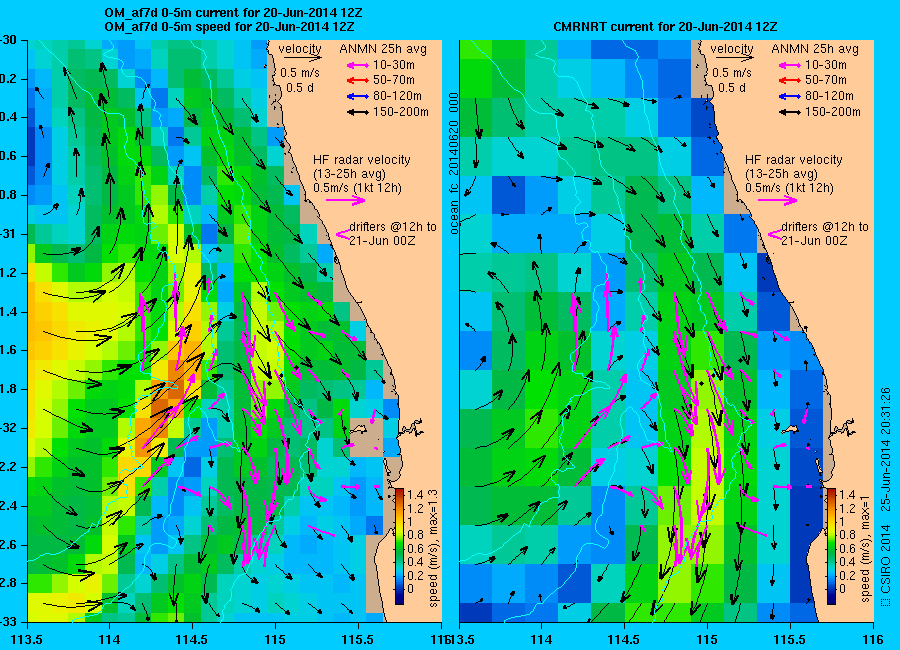This screenshot has height=650, width=900.
Task: Click '0.5 d' under velocity on left map
Action: pyautogui.click(x=299, y=88)
